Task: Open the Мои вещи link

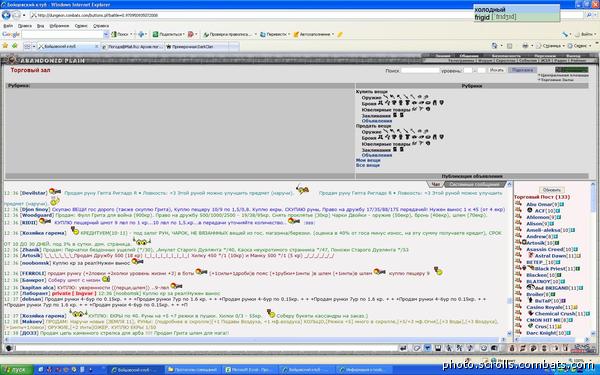Action: pos(368,160)
